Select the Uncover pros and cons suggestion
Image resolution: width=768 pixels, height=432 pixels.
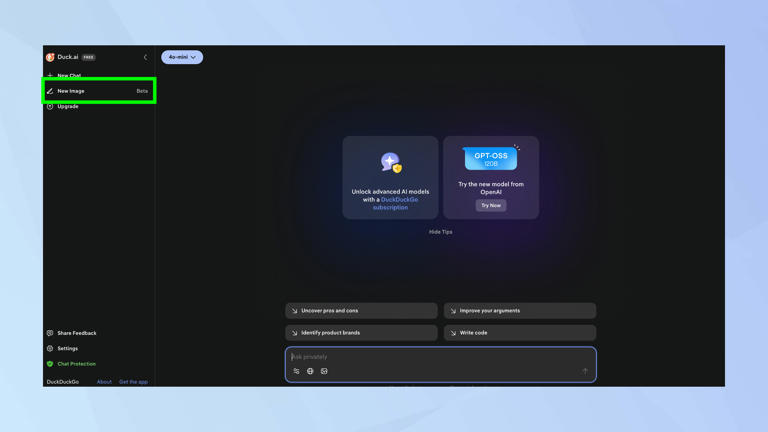coord(361,311)
